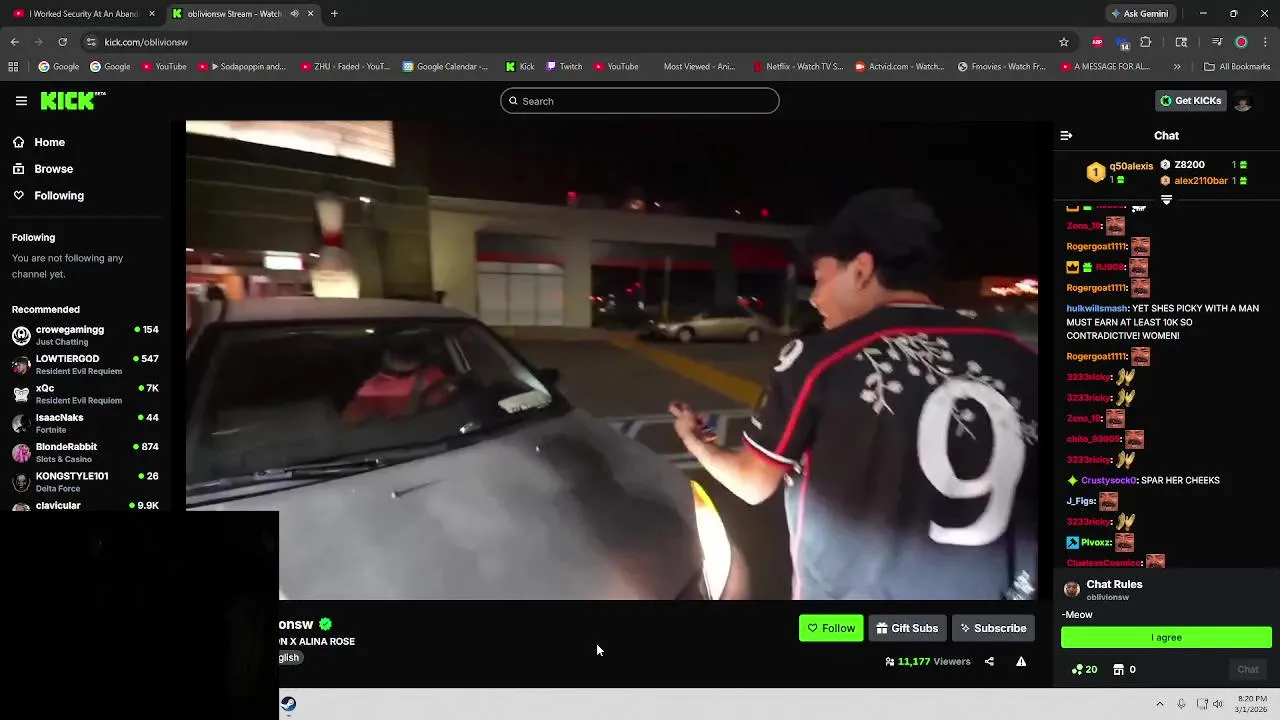Mute the oblivionsw tab via speaker icon
This screenshot has width=1280, height=720.
[x=294, y=14]
